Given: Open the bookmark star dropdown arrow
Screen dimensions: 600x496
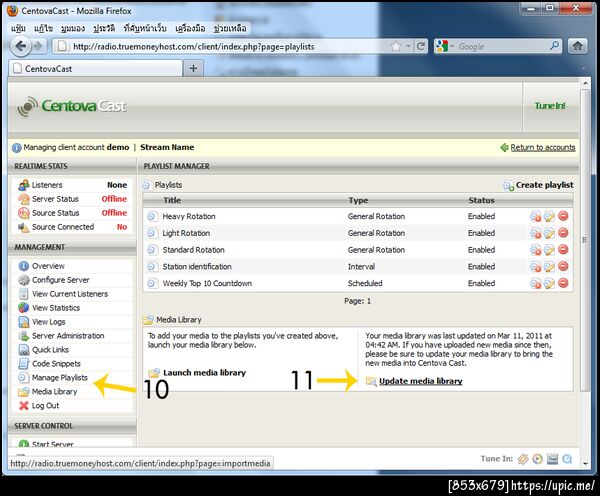Looking at the screenshot, I should coord(408,46).
